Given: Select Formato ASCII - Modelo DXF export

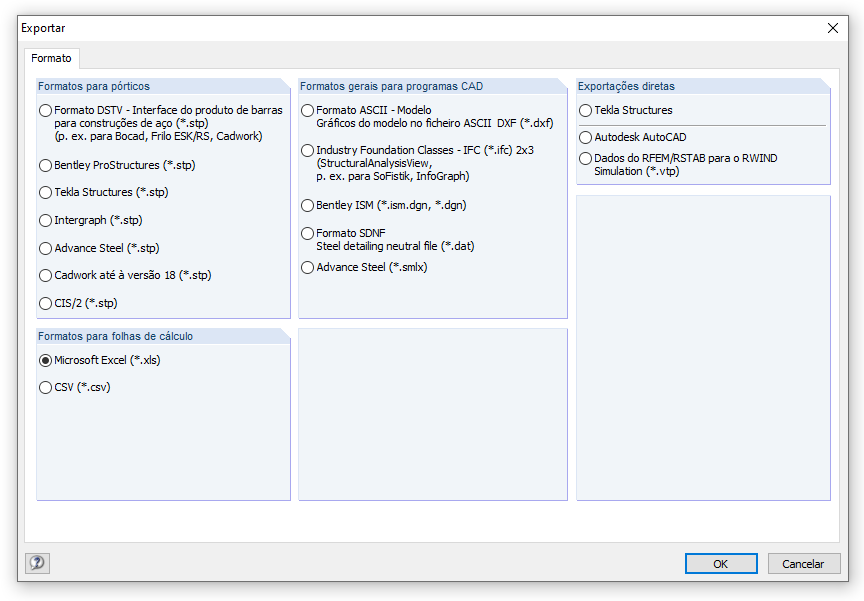Looking at the screenshot, I should pyautogui.click(x=308, y=111).
